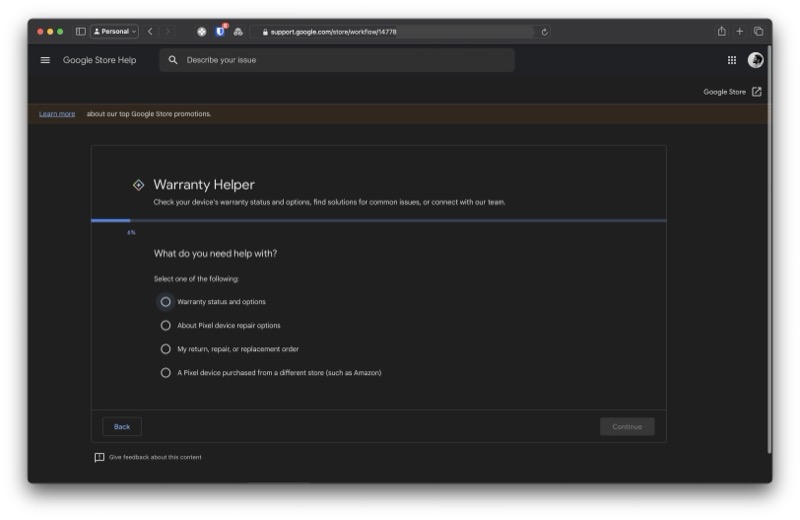
Task: Click the 6% progress label
Action: point(132,233)
